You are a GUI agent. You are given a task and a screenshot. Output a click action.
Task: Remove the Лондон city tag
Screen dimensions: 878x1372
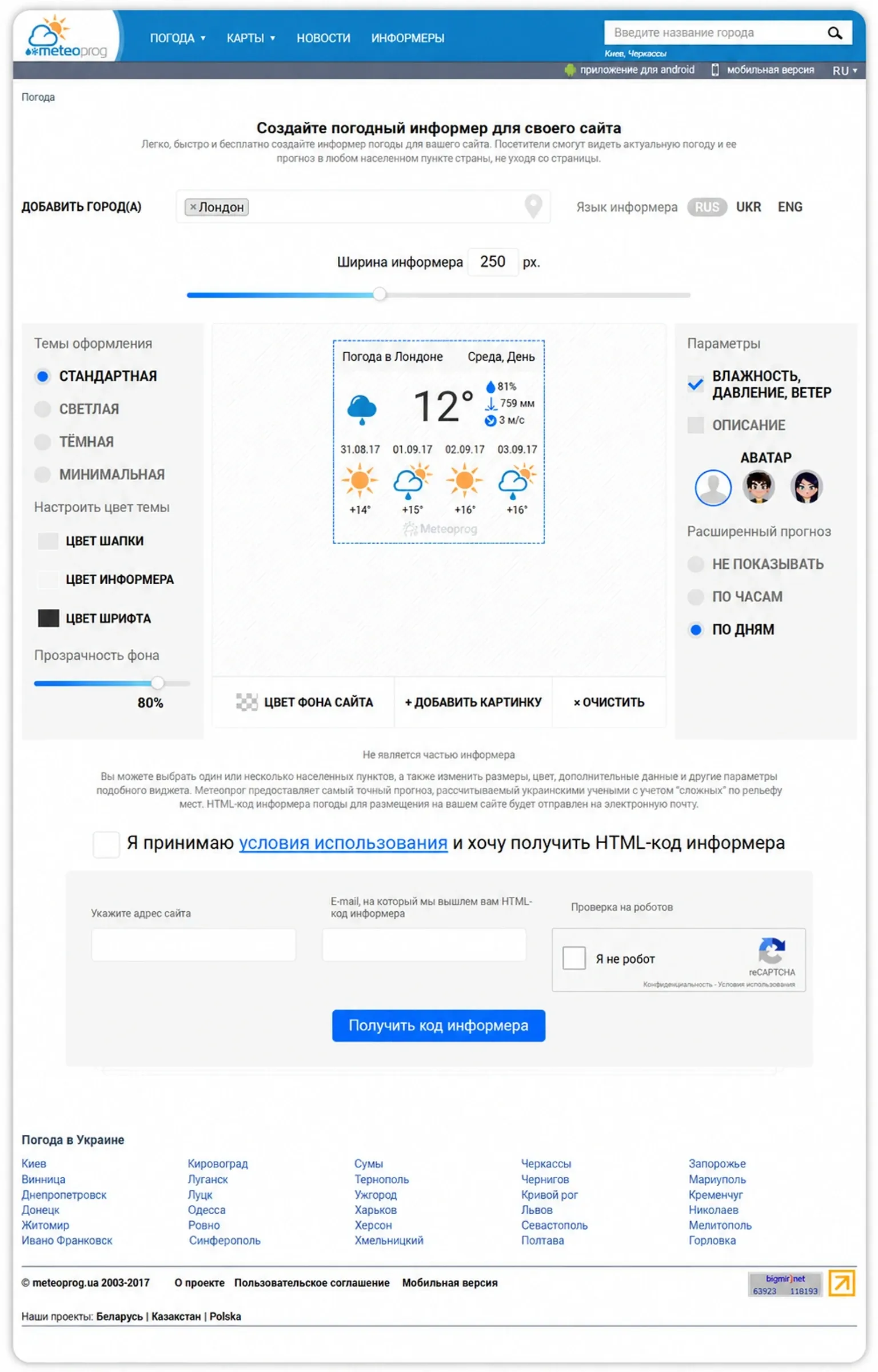193,207
